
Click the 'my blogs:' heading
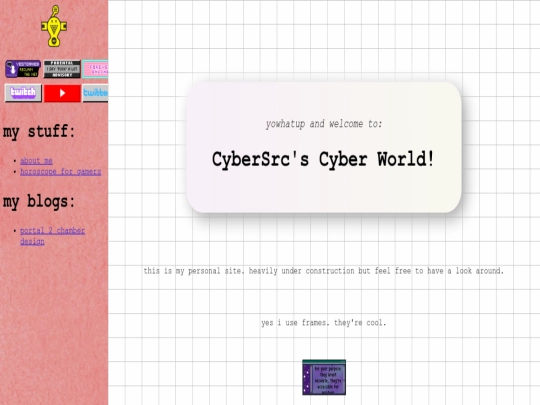click(x=39, y=201)
